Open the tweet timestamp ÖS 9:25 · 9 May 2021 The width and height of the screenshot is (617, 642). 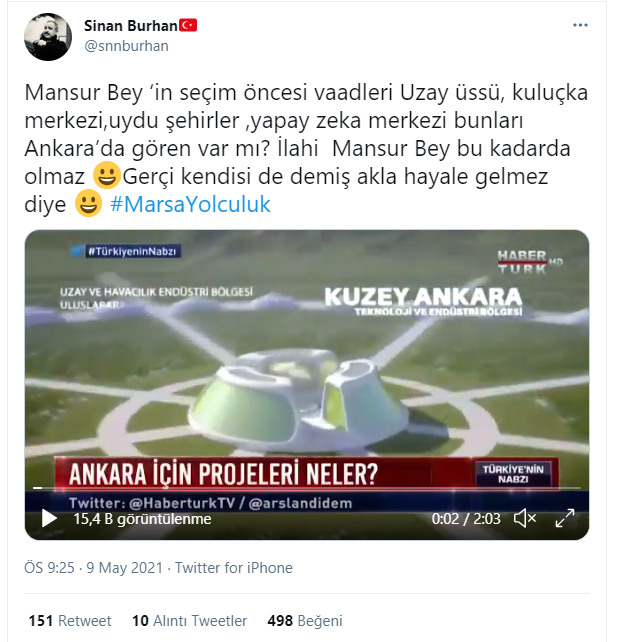pyautogui.click(x=93, y=568)
